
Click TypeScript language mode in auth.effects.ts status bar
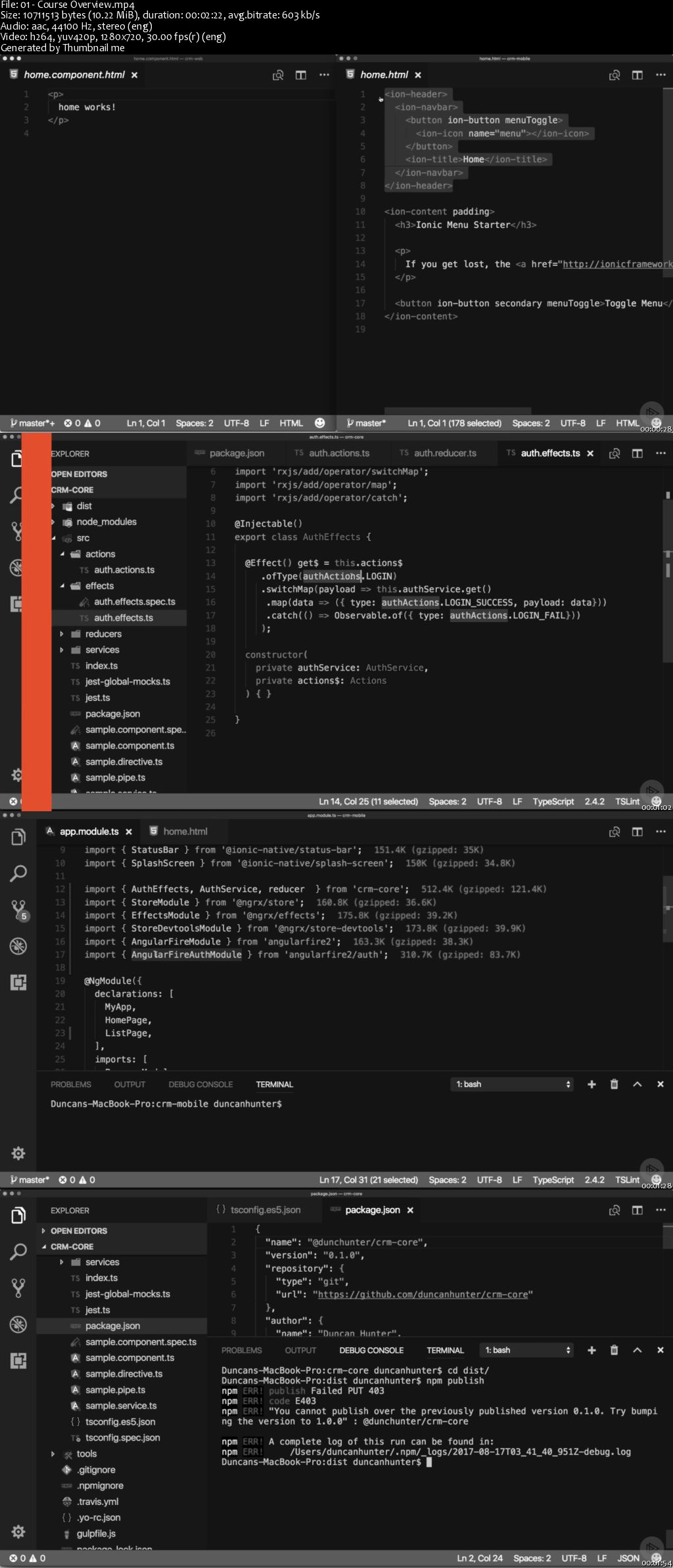pyautogui.click(x=553, y=801)
